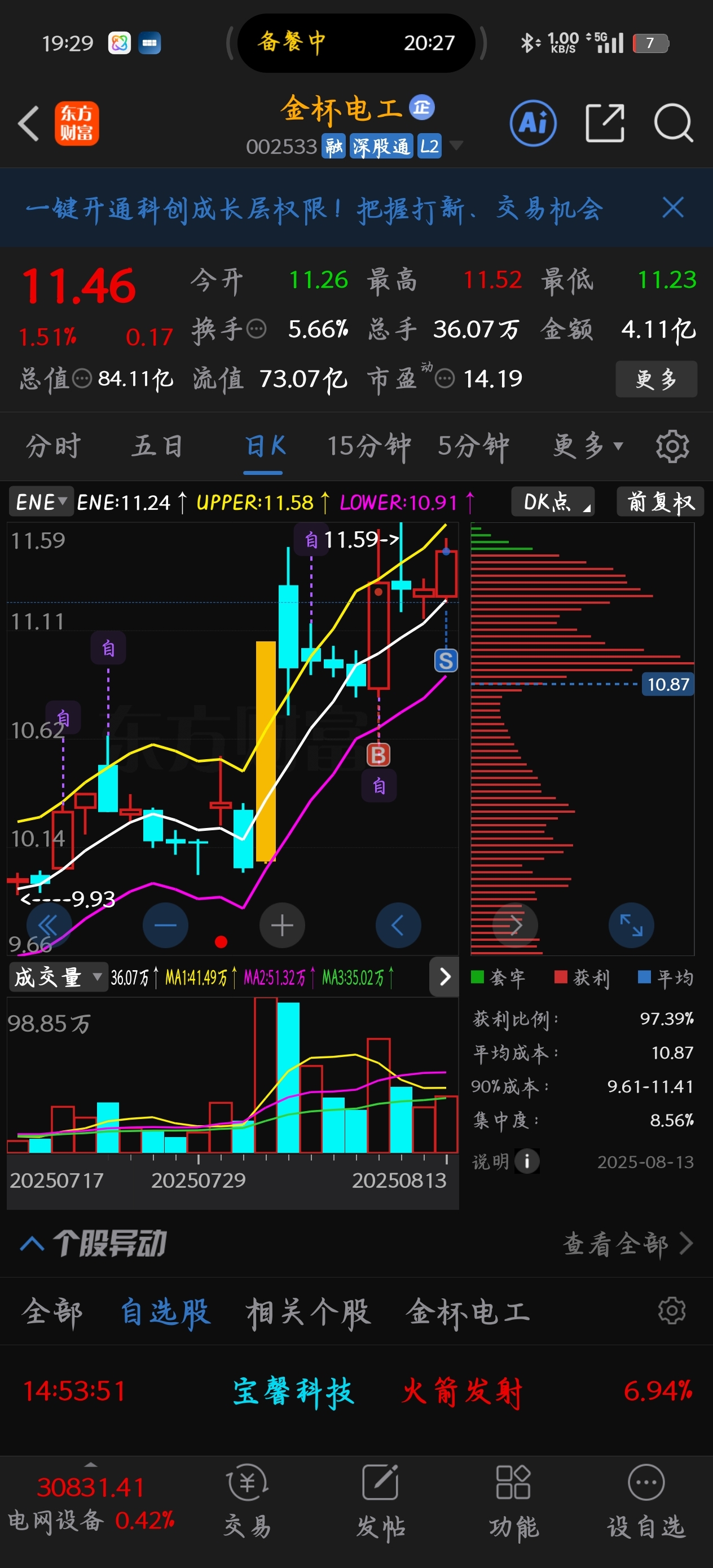Tap the 换手 info bubble icon
Viewport: 713px width, 1568px height.
(x=256, y=329)
